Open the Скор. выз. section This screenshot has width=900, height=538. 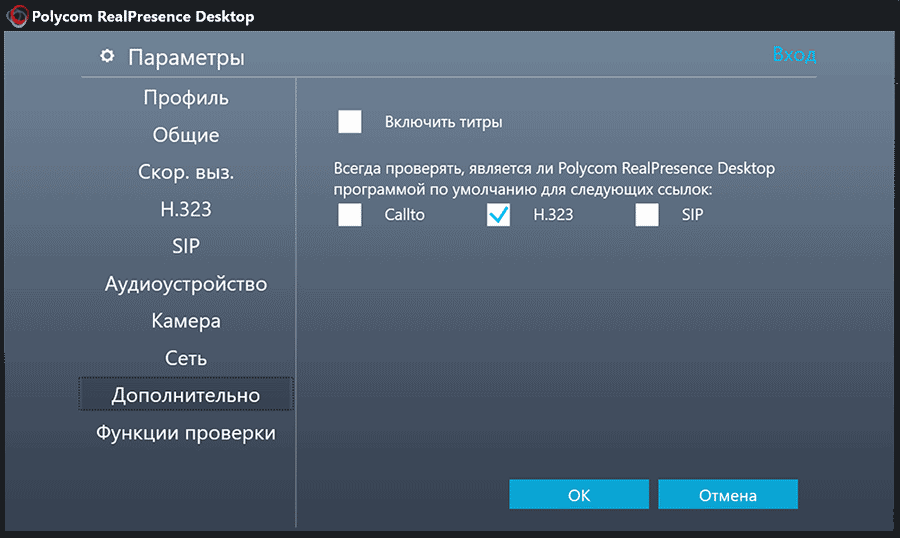(x=186, y=172)
